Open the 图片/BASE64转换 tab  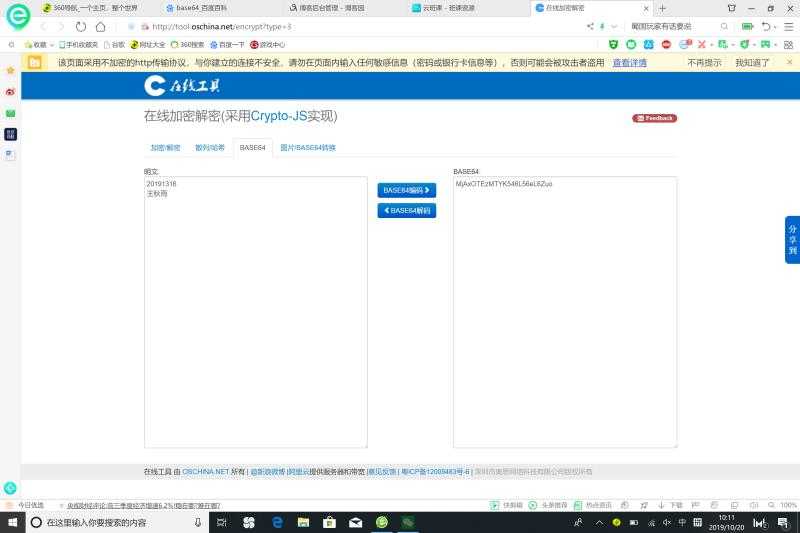tap(308, 147)
